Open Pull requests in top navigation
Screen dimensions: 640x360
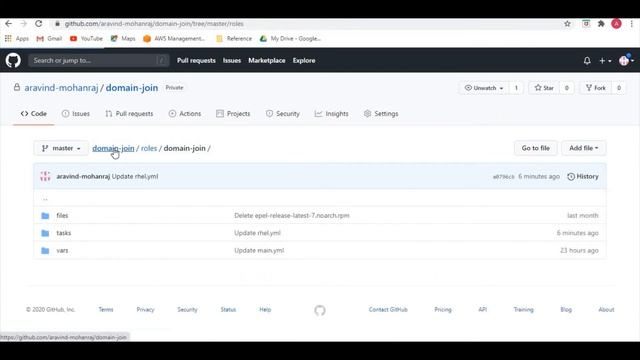click(196, 60)
